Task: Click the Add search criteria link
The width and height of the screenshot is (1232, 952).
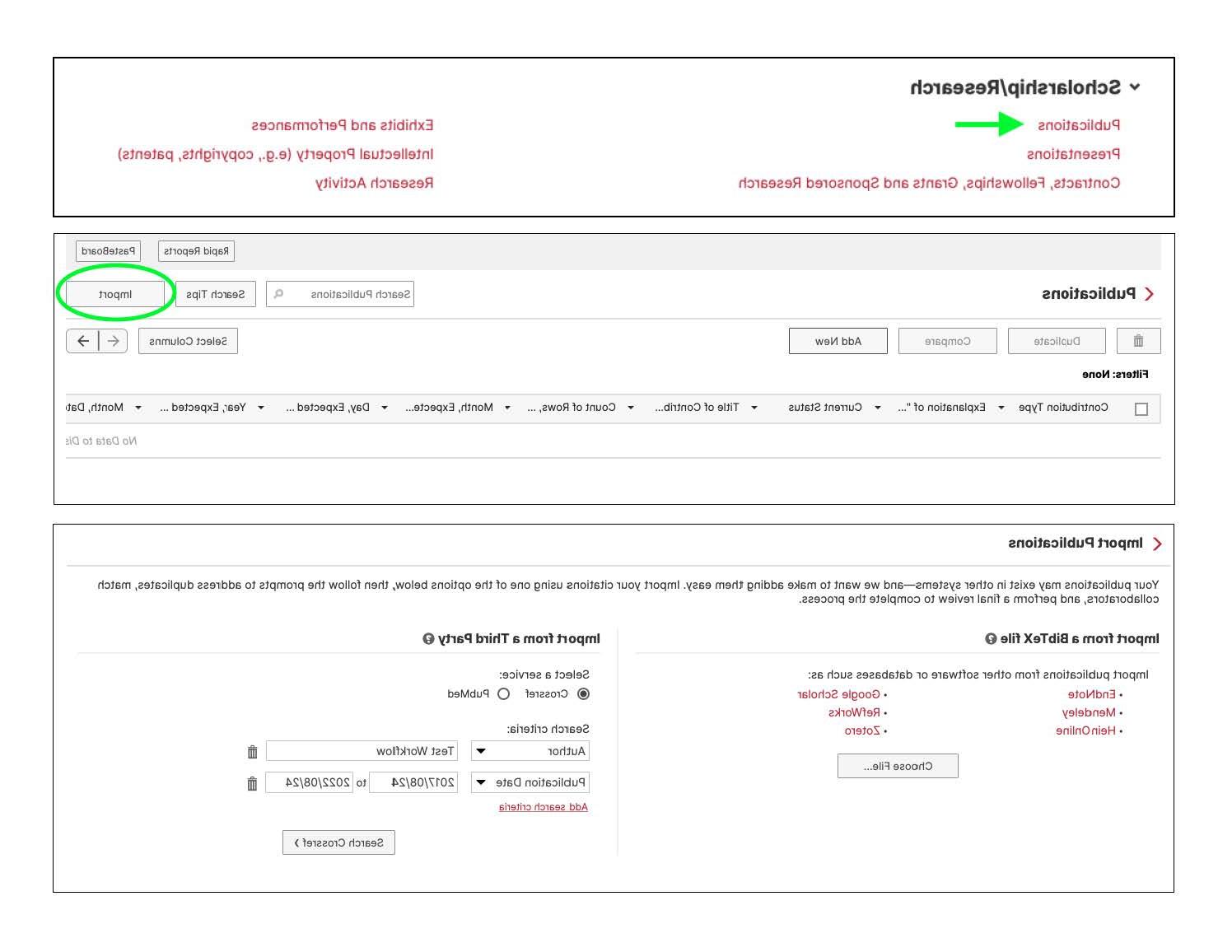Action: pos(544,807)
